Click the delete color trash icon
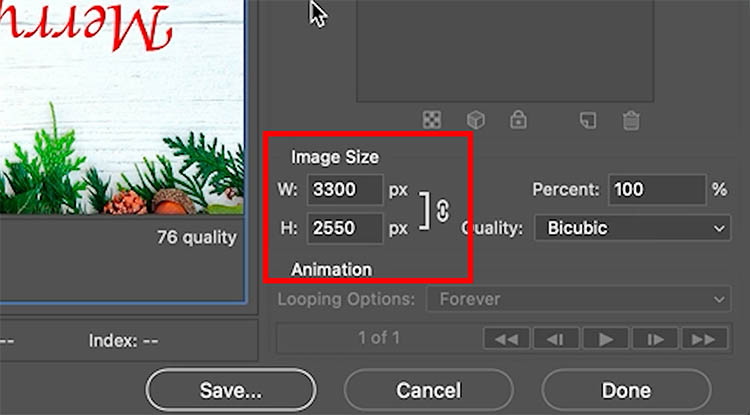 pyautogui.click(x=631, y=120)
